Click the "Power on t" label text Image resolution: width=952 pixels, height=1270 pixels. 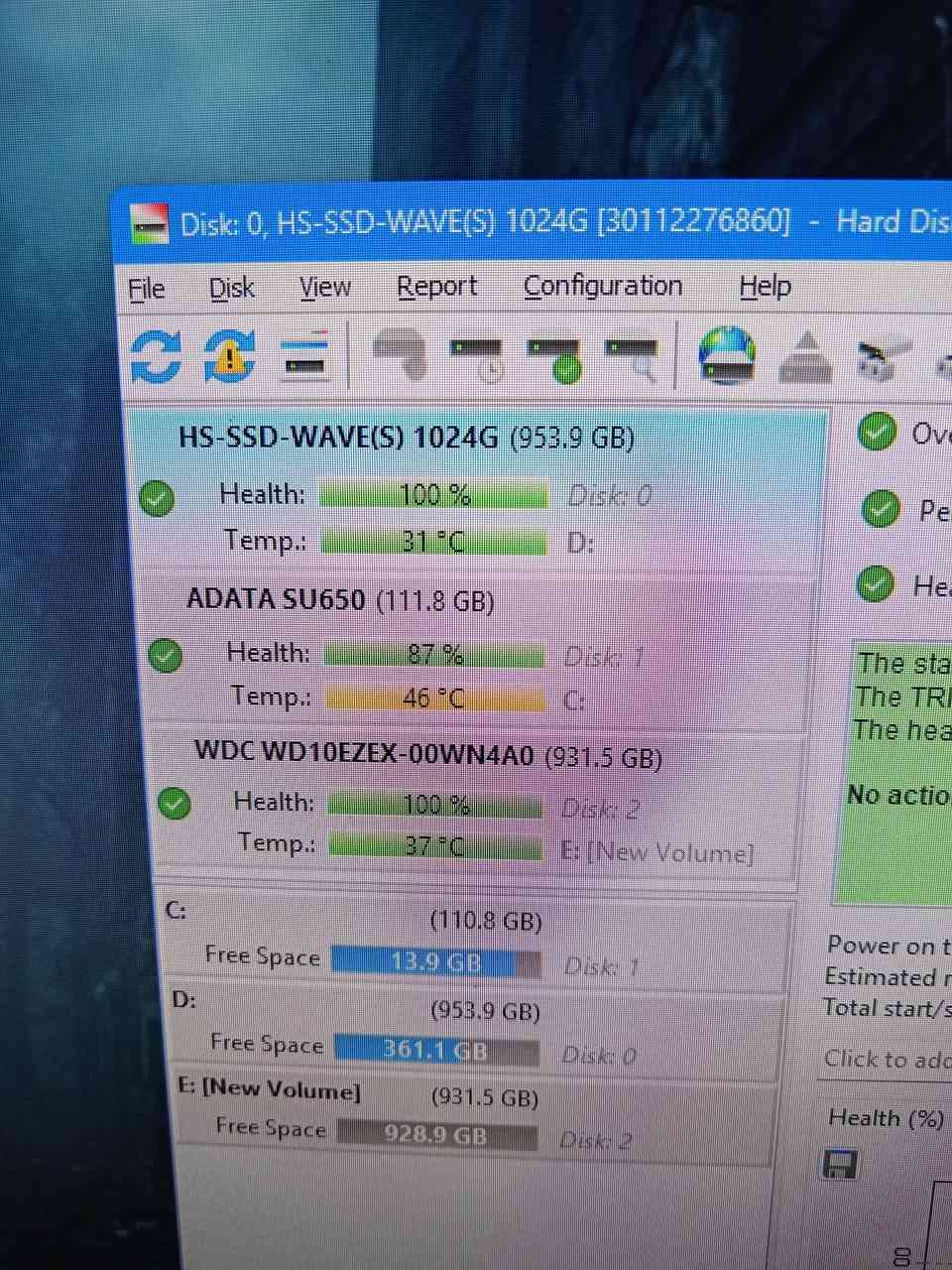point(889,946)
